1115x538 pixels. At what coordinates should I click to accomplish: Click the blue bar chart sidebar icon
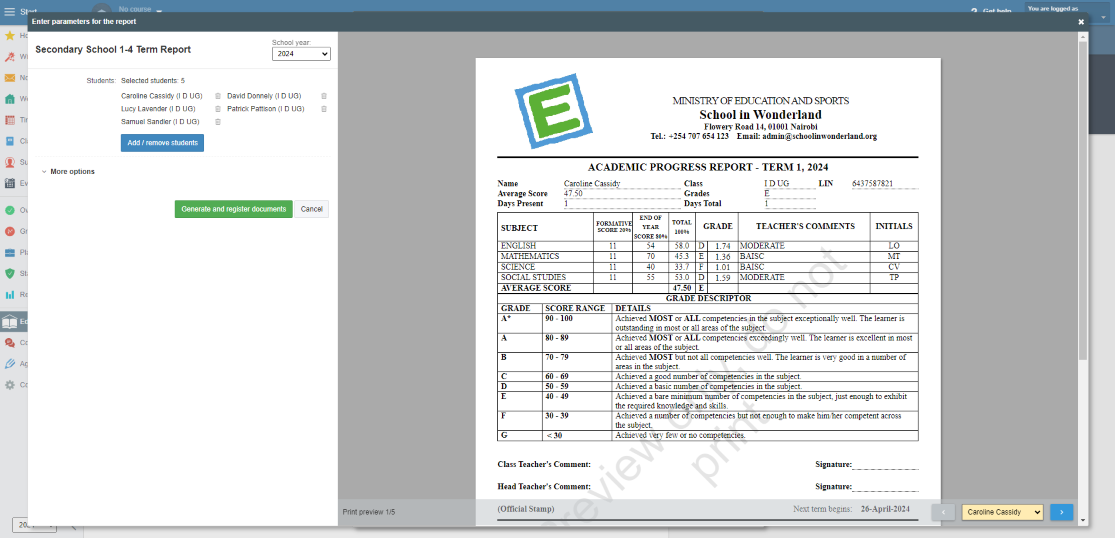coord(10,294)
